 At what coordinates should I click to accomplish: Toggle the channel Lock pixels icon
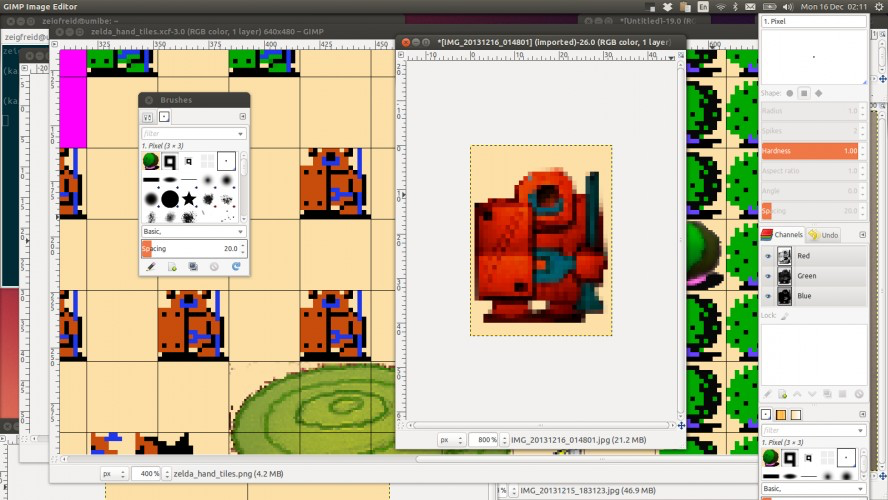(784, 316)
